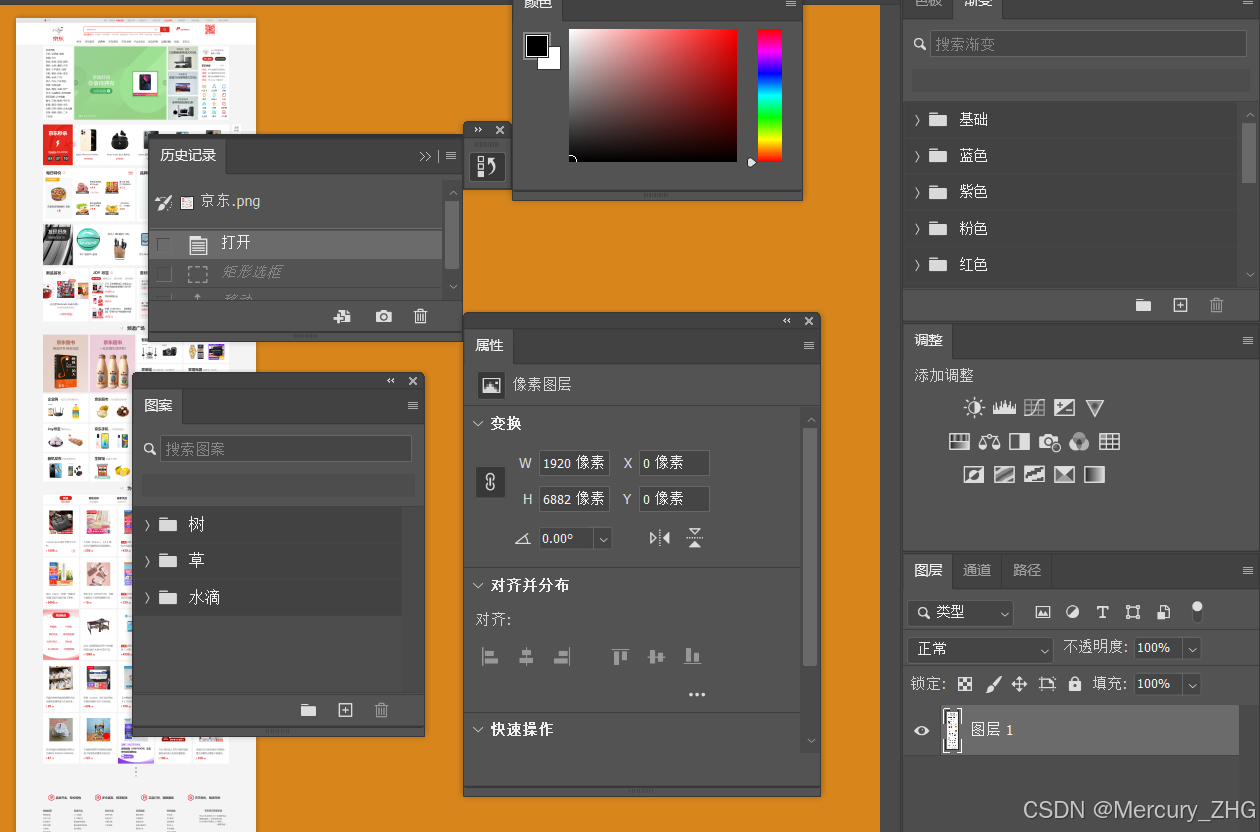Expand the 蓝色 gradient folder
1260x832 pixels.
919,155
